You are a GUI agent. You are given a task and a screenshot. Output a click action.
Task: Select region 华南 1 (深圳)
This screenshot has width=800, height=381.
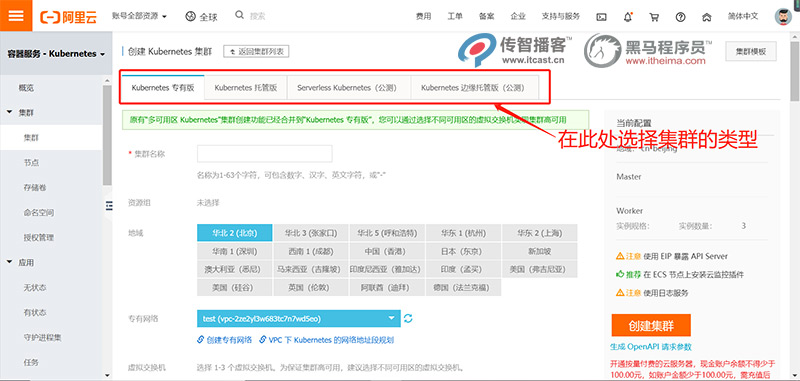235,251
